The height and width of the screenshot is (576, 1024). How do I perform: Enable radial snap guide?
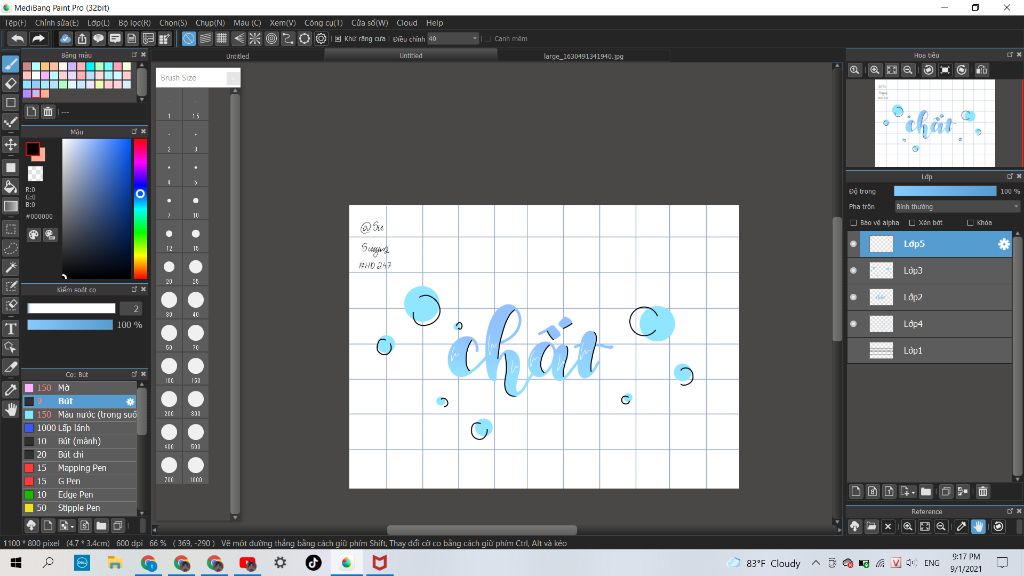255,39
